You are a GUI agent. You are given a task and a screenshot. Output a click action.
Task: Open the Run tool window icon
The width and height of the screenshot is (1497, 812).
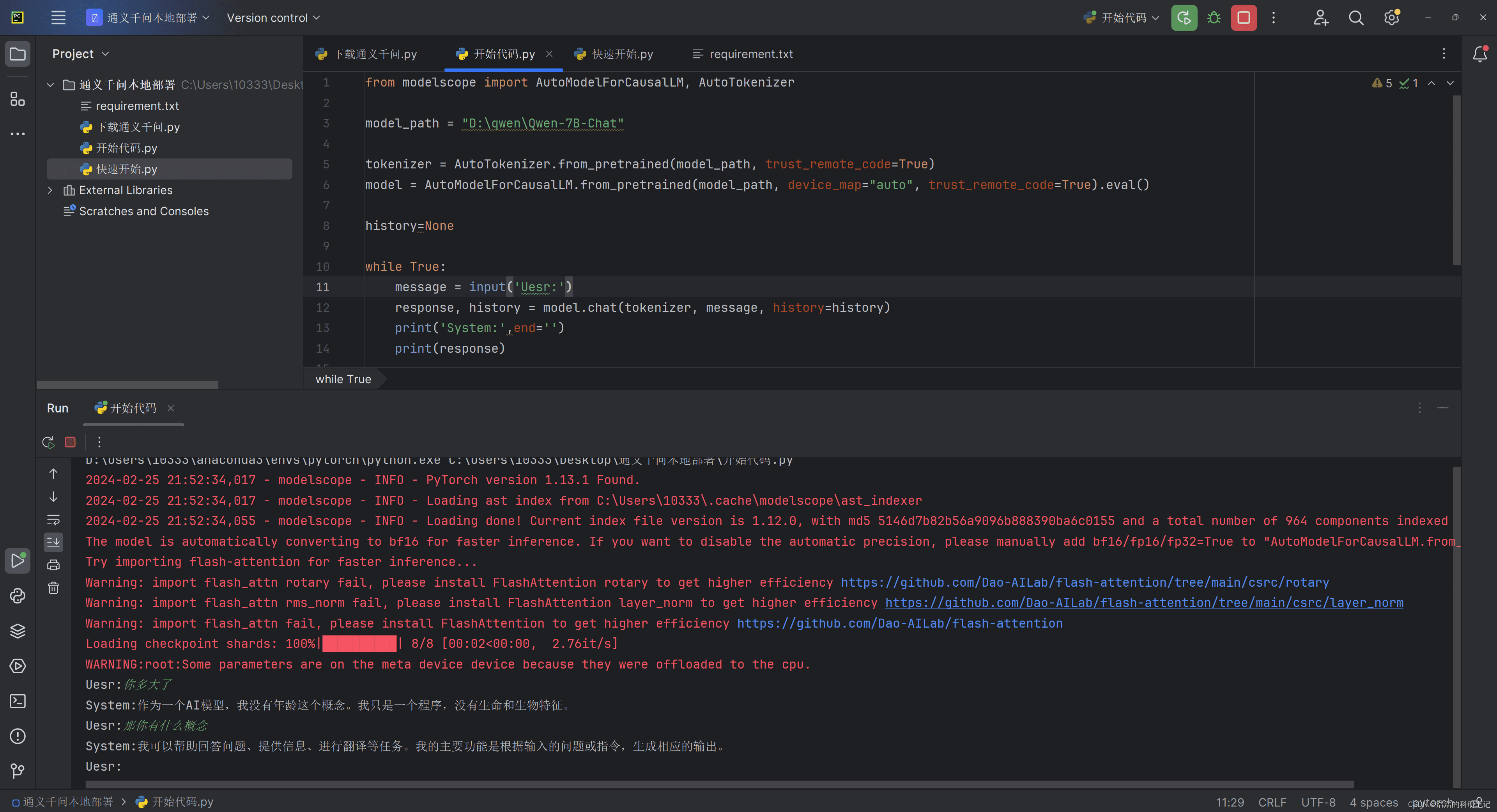point(18,560)
